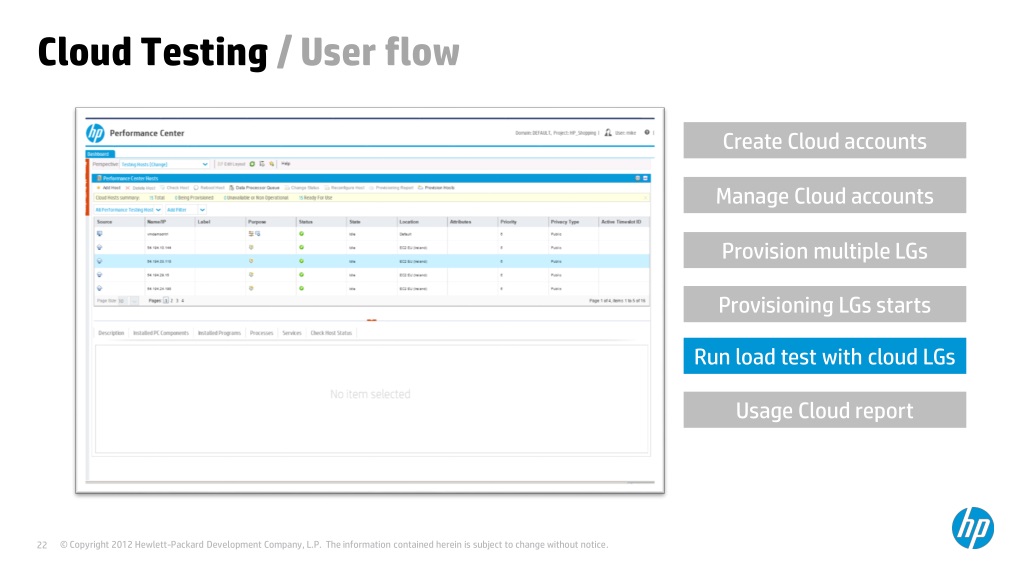Viewport: 1024px width, 576px height.
Task: Open the Check Host Status tab
Action: 331,333
